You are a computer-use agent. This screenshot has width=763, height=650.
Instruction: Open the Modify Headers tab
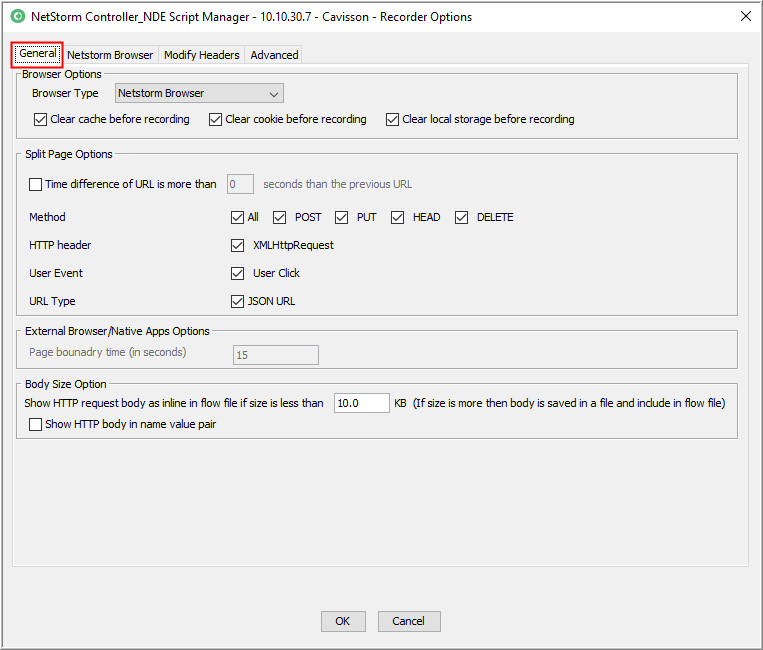tap(201, 55)
